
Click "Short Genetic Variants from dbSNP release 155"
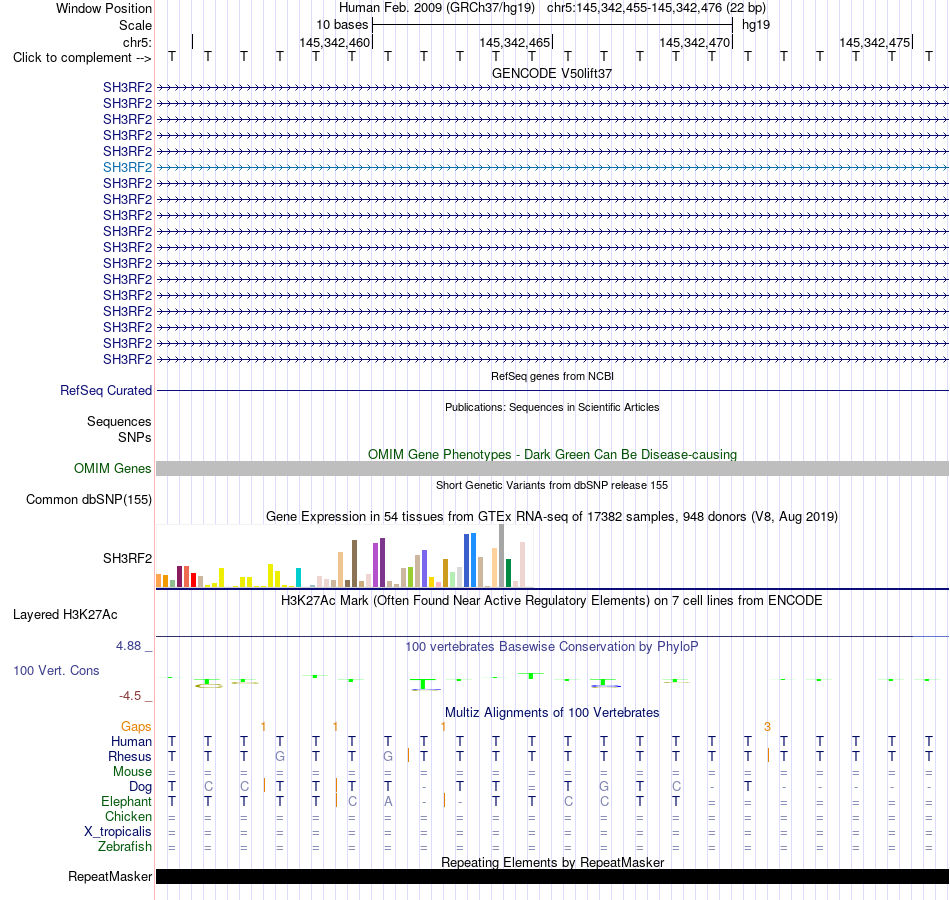[x=552, y=485]
